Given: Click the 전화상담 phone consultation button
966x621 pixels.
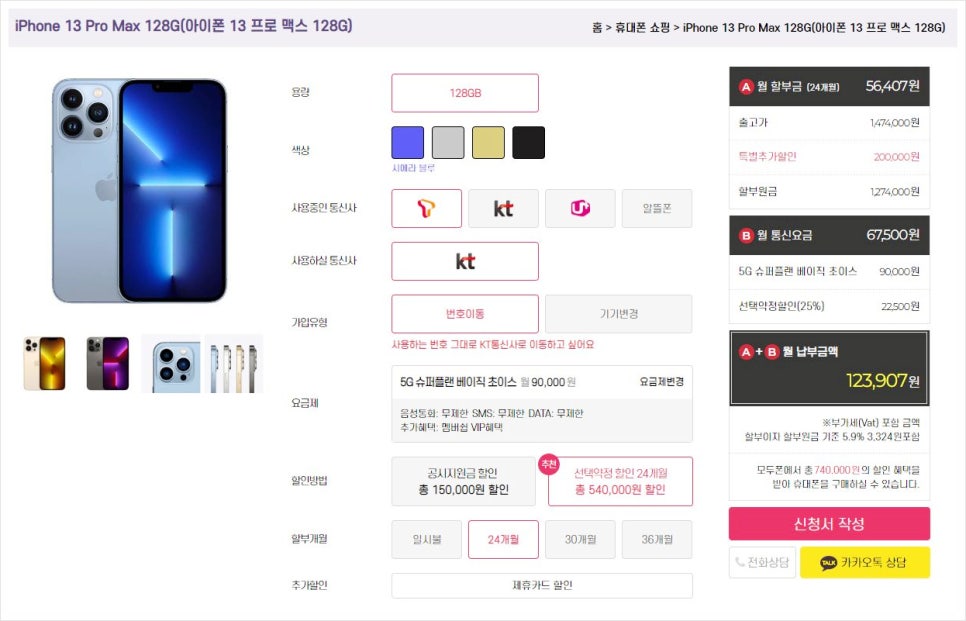Looking at the screenshot, I should (x=763, y=562).
